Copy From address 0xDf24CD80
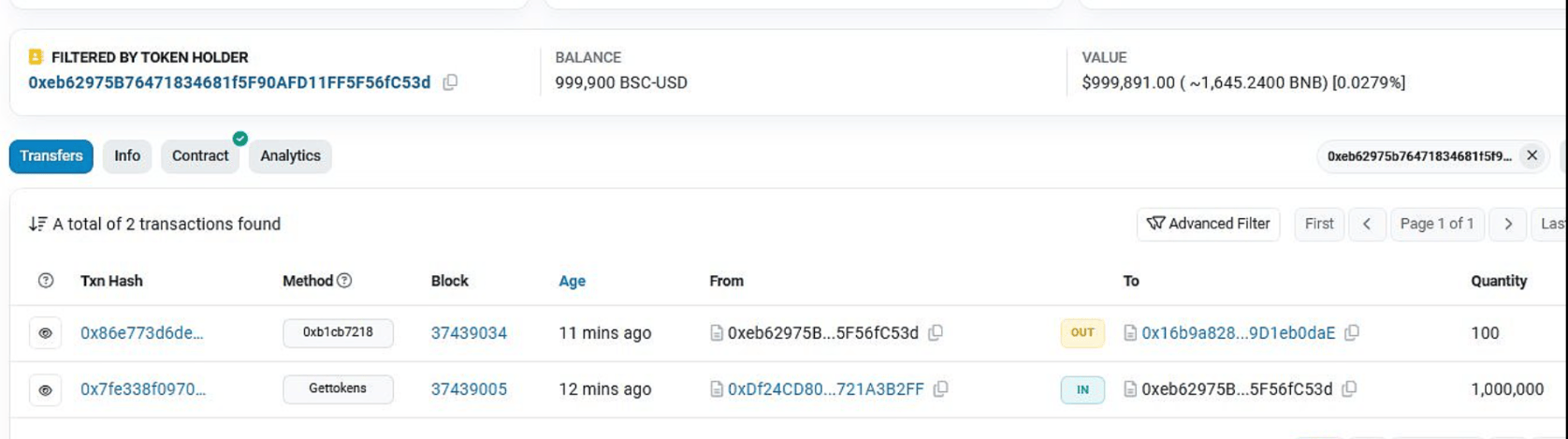The image size is (1568, 439). [940, 389]
